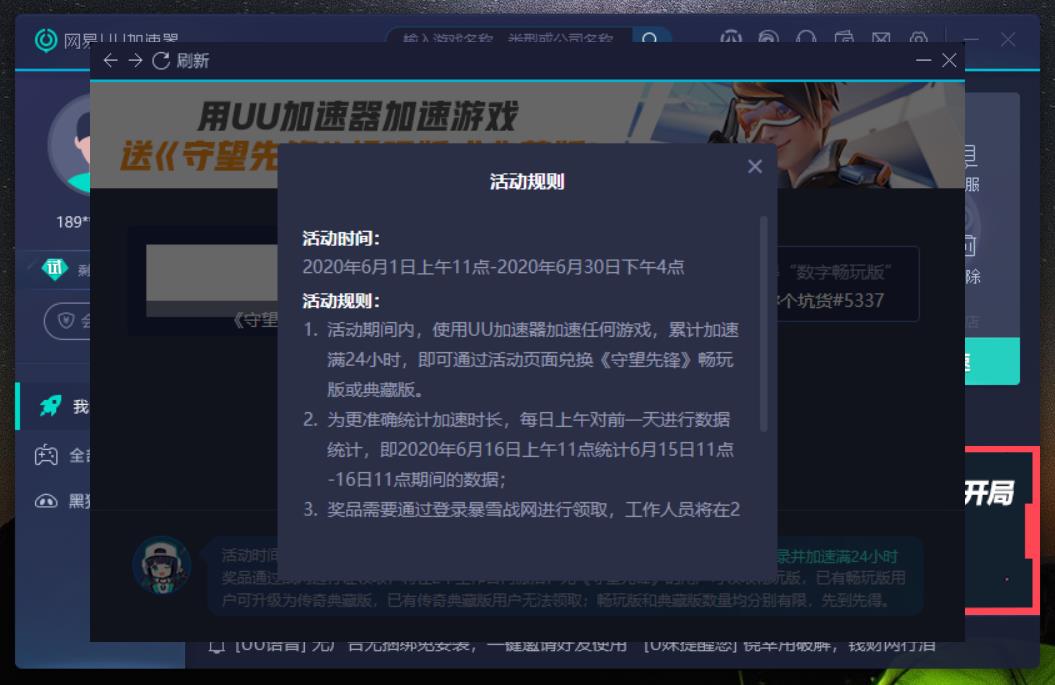
Task: Click the search magnifier icon in main window
Action: click(x=650, y=38)
